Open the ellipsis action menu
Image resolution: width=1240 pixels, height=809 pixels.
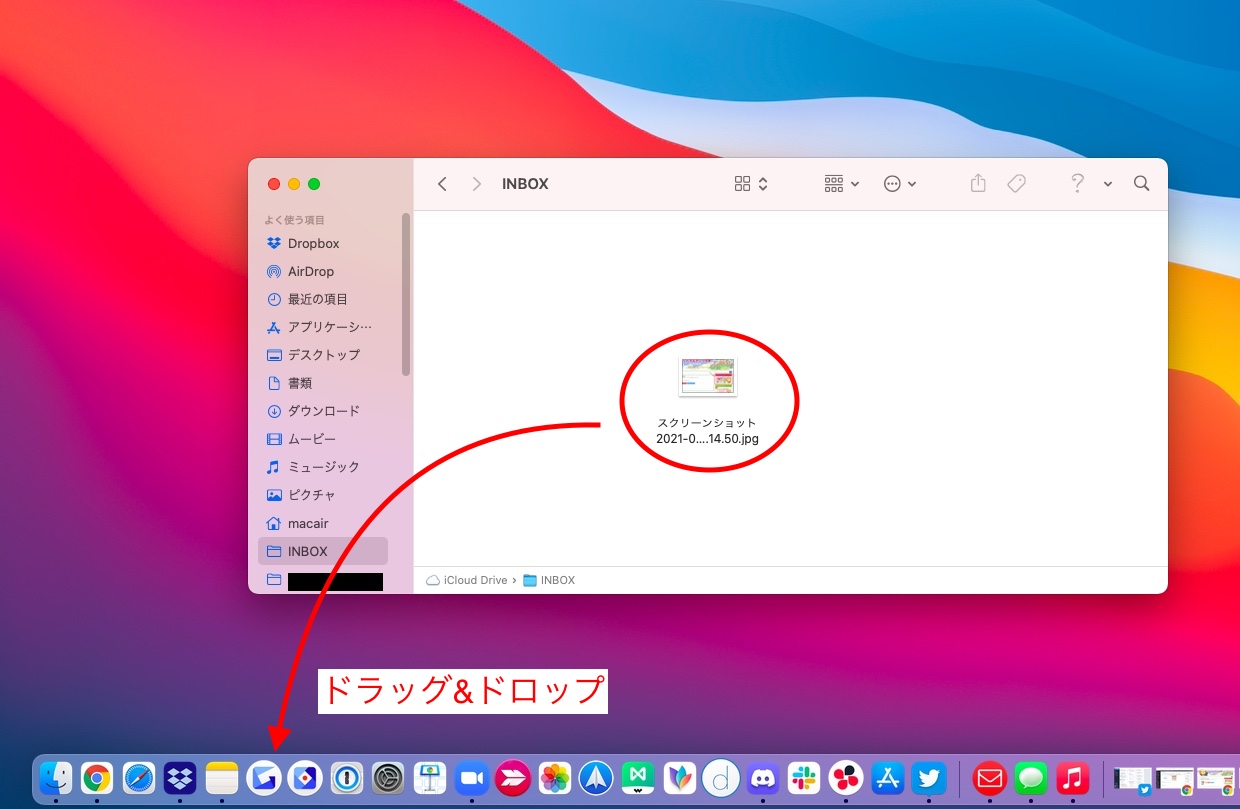[x=900, y=184]
